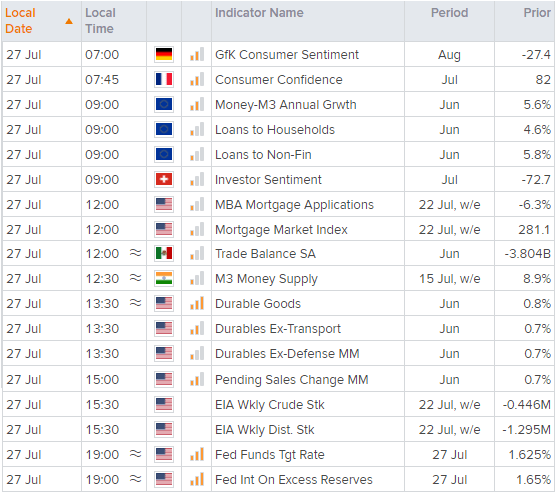Click the importance bars for Fed Int On Excess Reserves
Screen dimensions: 555x492
197,479
